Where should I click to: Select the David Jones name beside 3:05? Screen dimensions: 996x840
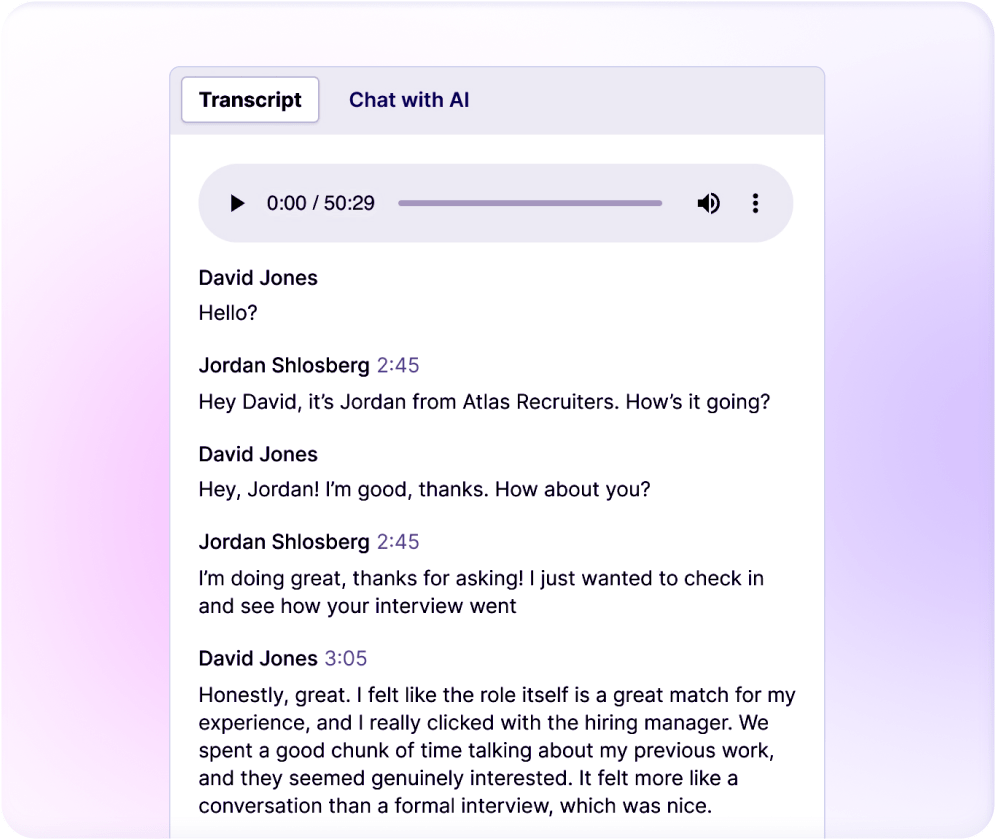(x=258, y=658)
